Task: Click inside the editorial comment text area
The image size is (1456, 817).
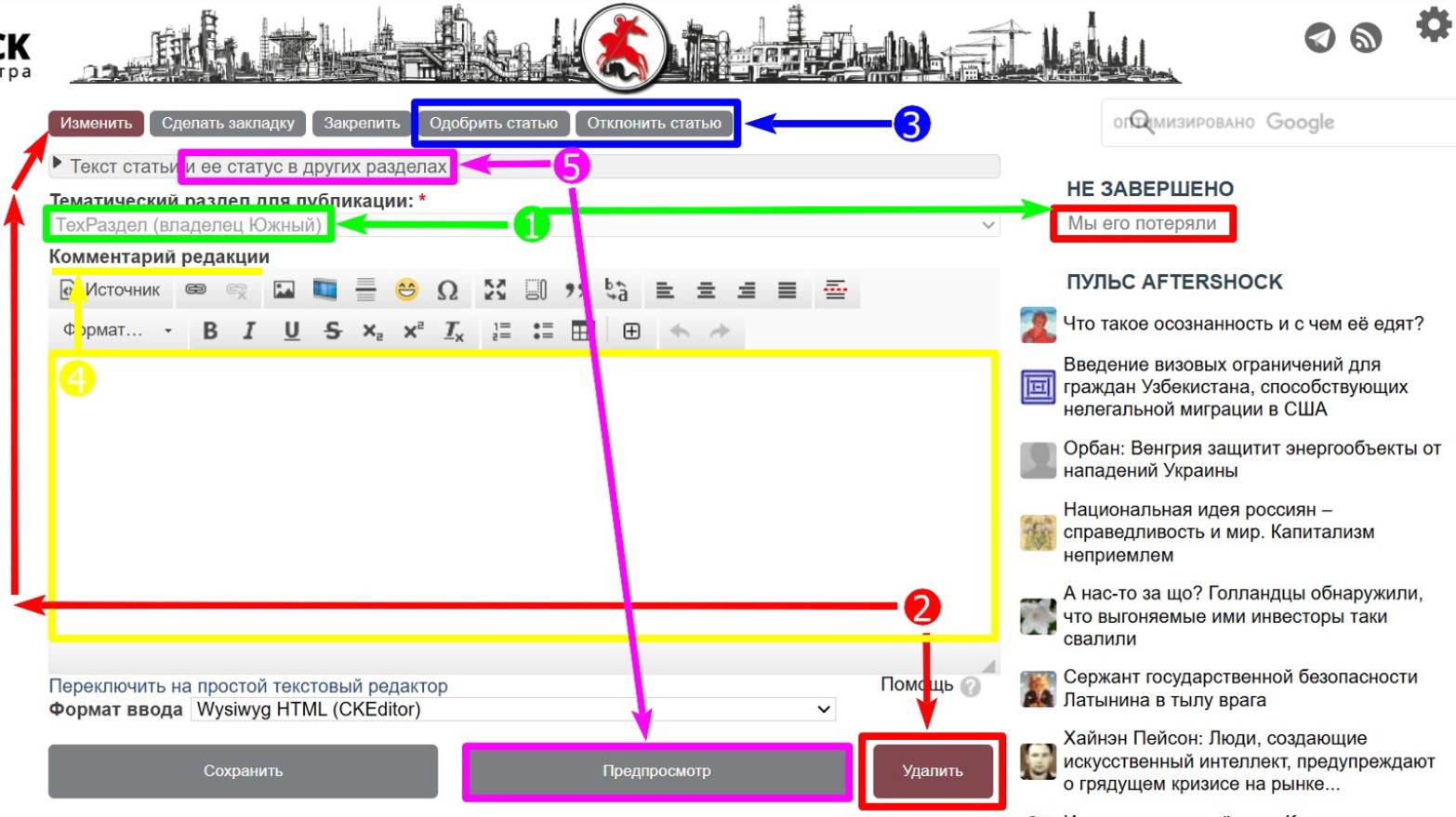Action: [521, 493]
